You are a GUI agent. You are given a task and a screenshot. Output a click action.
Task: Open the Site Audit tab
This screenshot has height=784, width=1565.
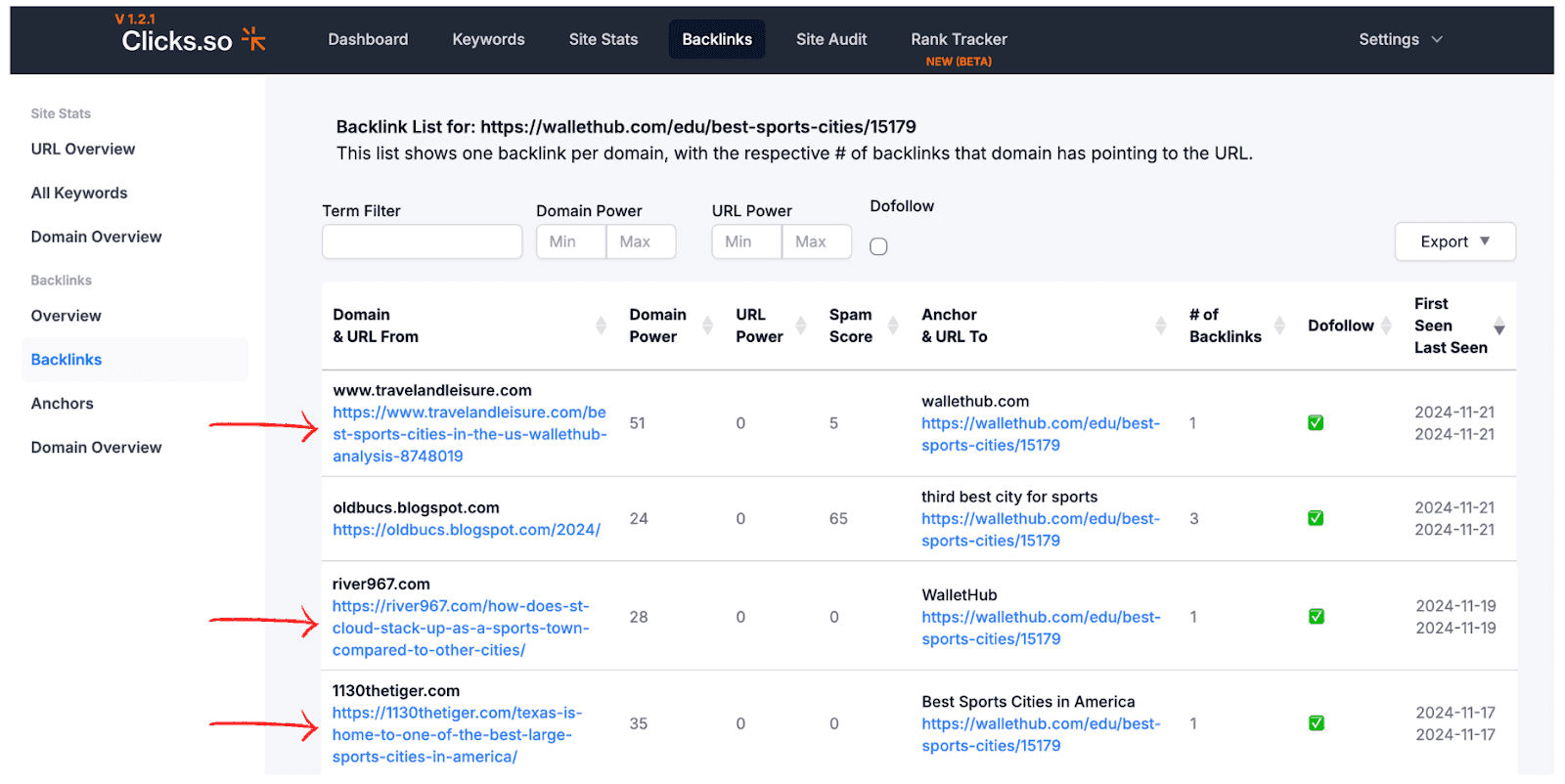(x=831, y=40)
